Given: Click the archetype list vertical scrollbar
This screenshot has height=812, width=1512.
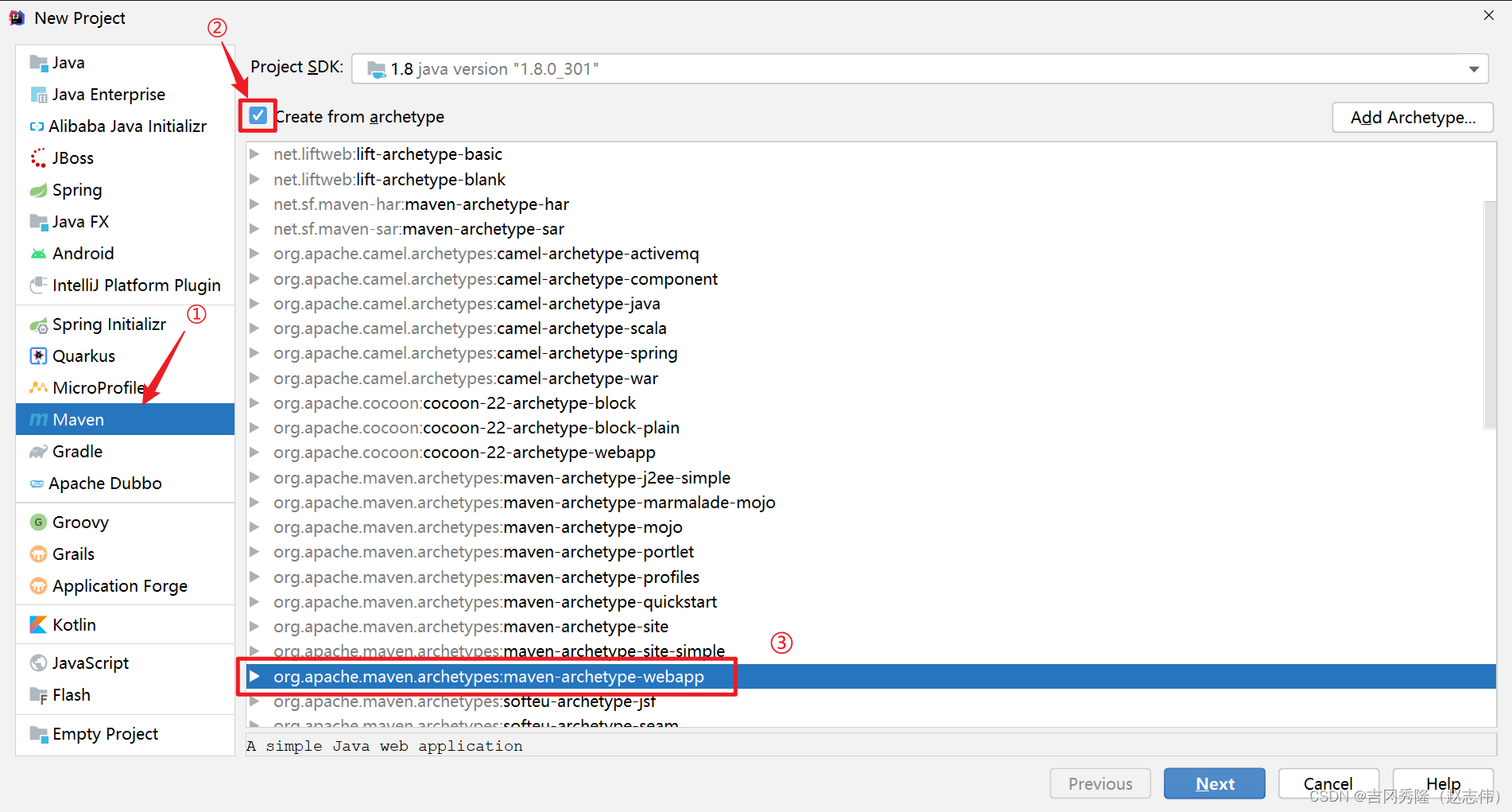Looking at the screenshot, I should pos(1490,314).
